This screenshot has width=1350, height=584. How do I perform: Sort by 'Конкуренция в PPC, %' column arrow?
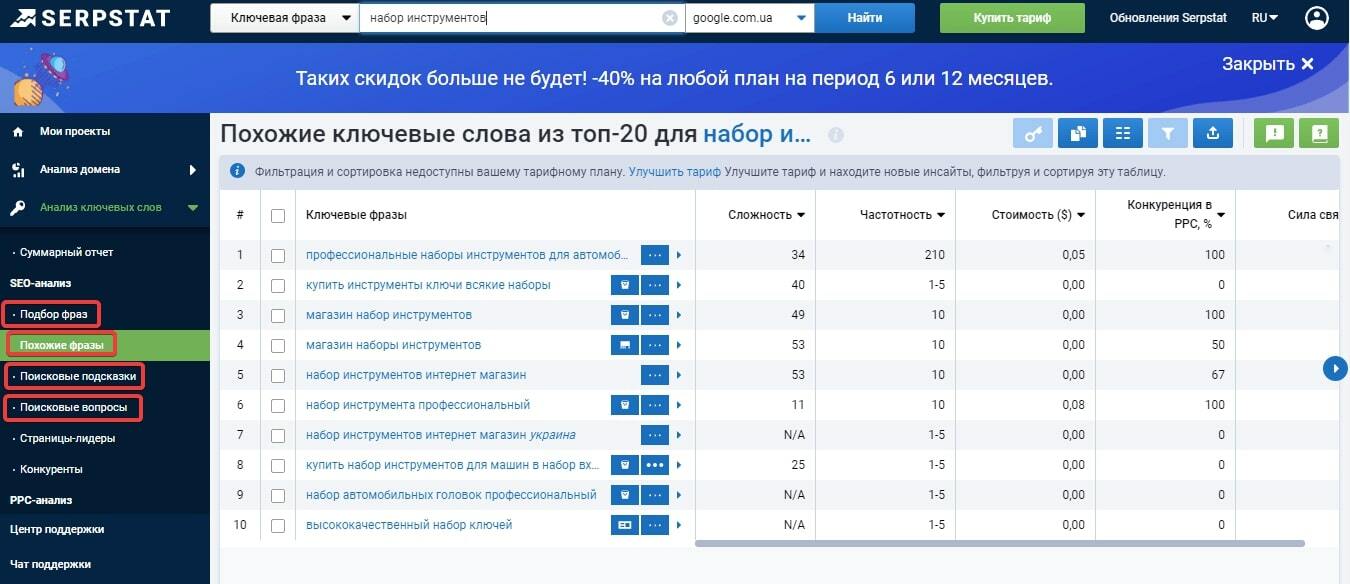(x=1221, y=215)
